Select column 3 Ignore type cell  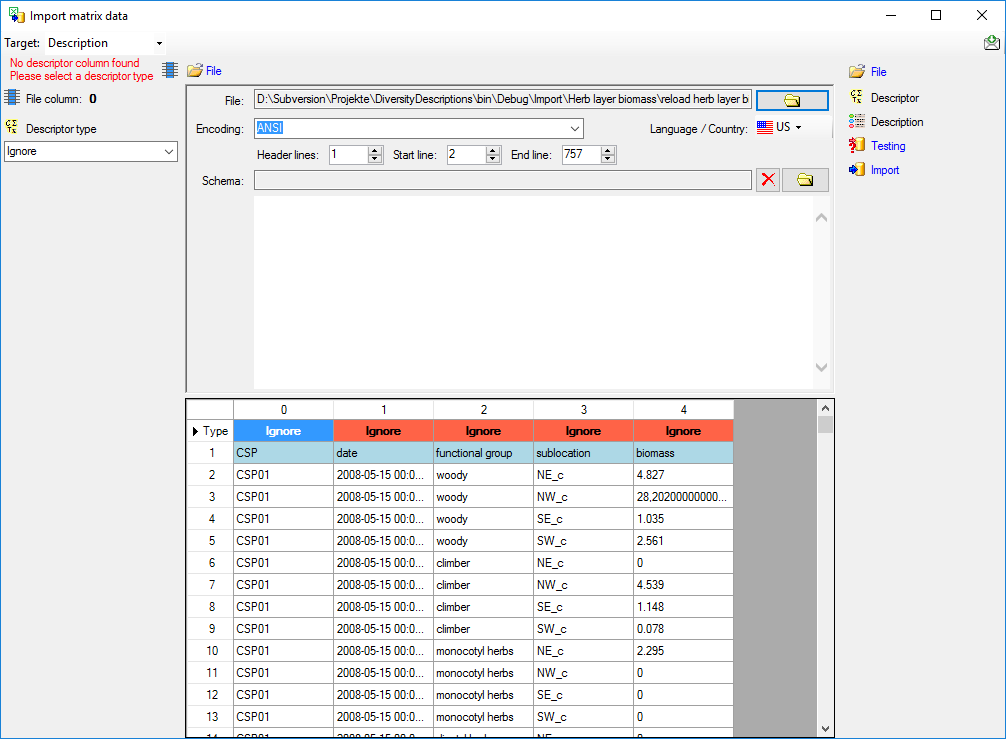584,431
